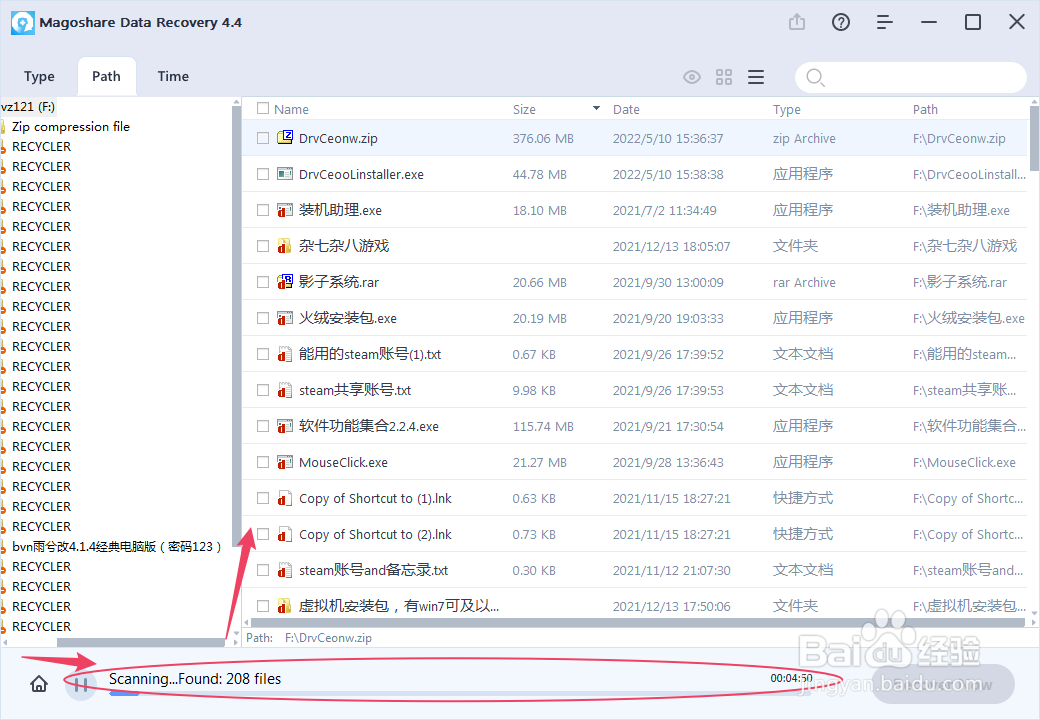Viewport: 1040px width, 720px height.
Task: Pause the scan with the pause button
Action: (81, 684)
